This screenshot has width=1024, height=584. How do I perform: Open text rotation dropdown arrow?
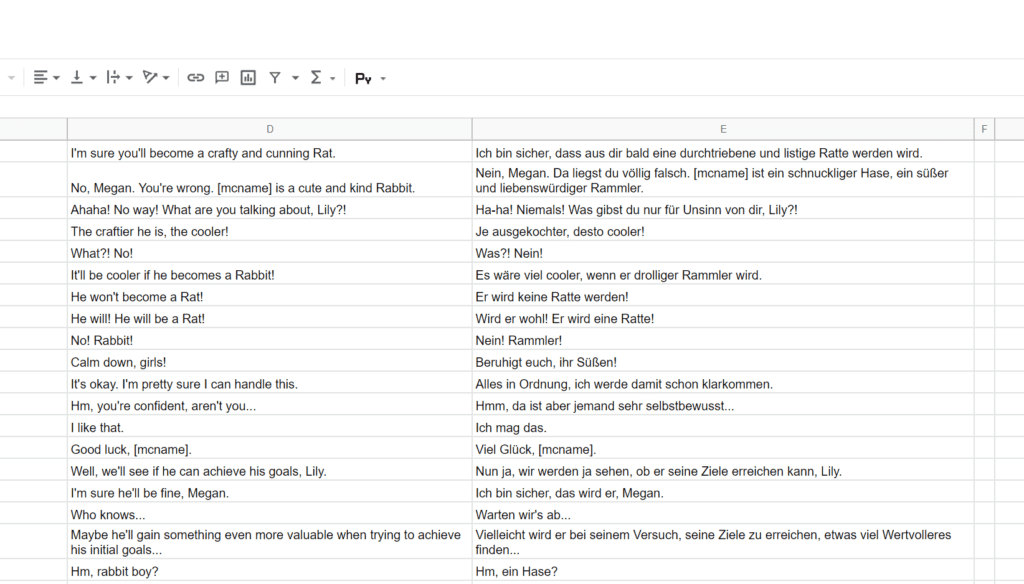166,78
